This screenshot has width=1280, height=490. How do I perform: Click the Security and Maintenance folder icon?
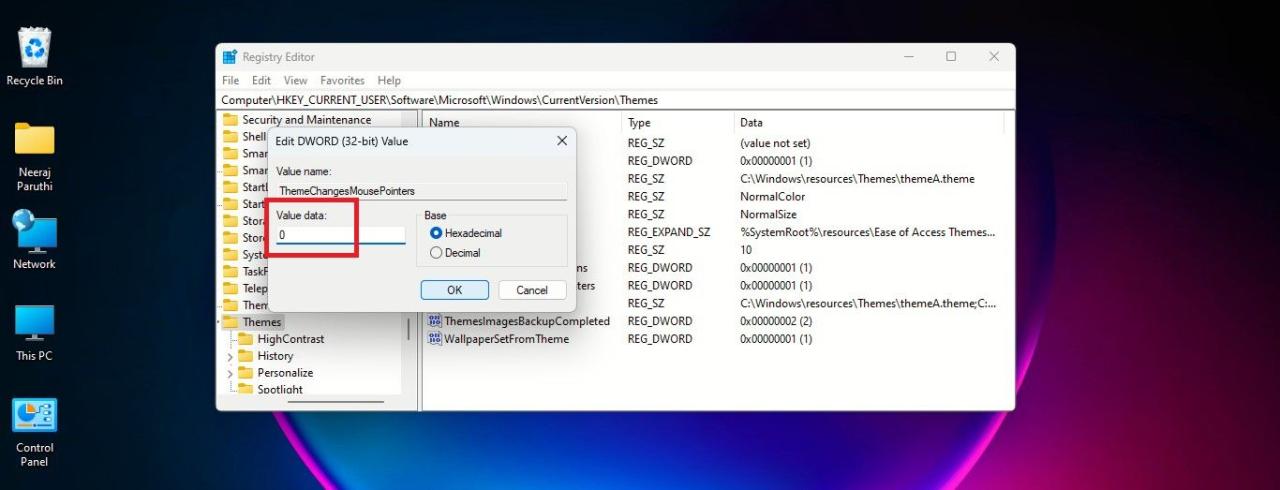(x=230, y=120)
